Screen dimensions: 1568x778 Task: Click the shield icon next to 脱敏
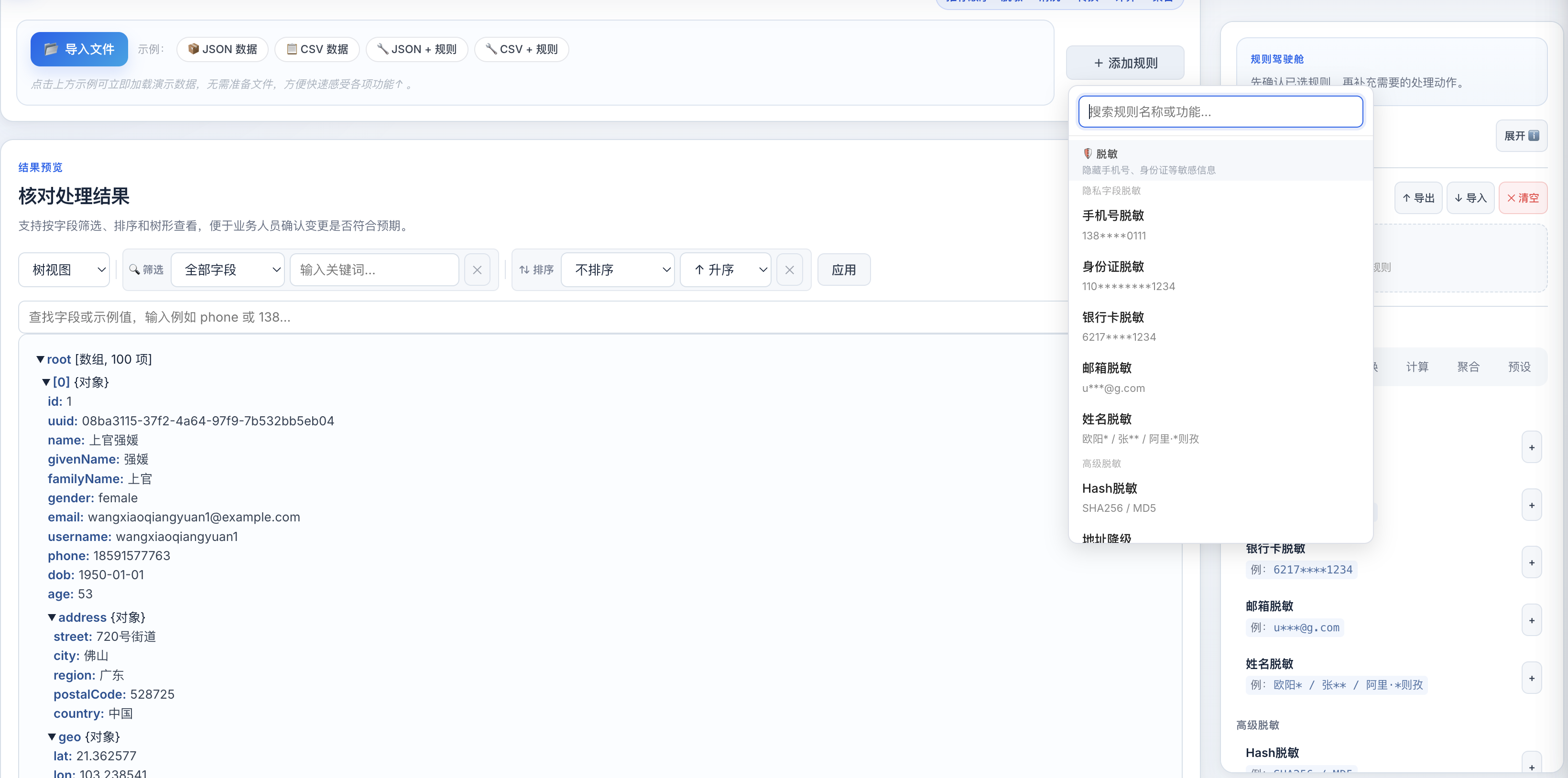click(x=1088, y=153)
